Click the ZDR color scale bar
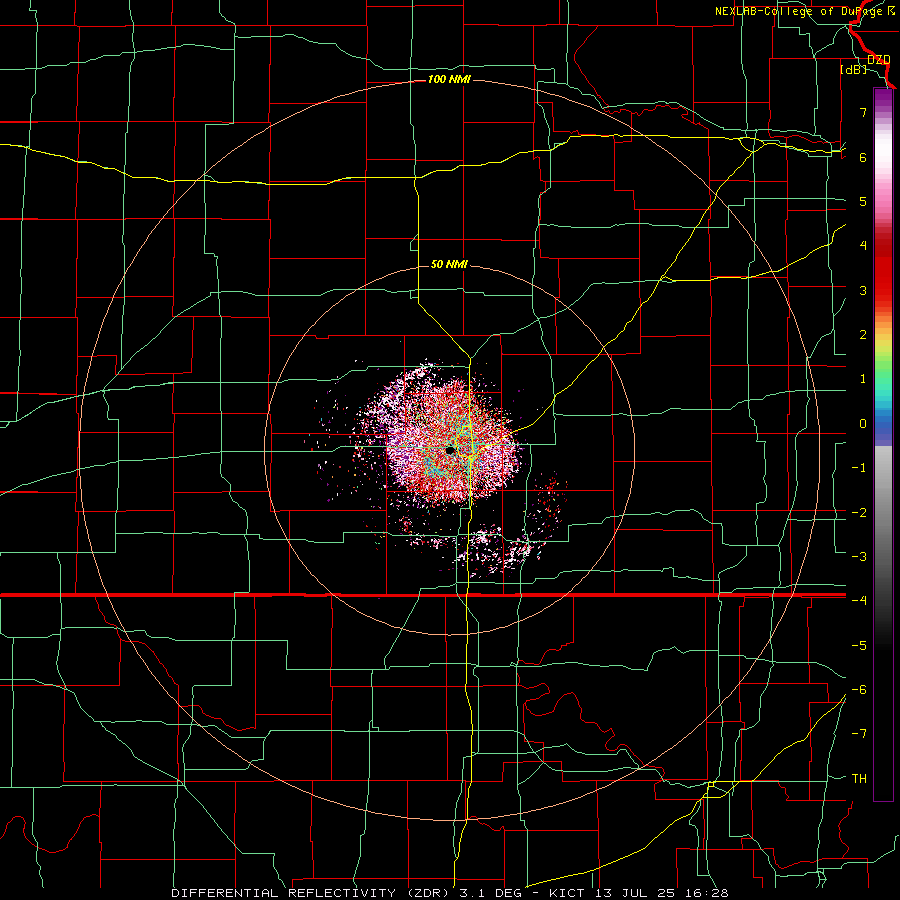Screen dimensions: 900x900 (x=883, y=444)
